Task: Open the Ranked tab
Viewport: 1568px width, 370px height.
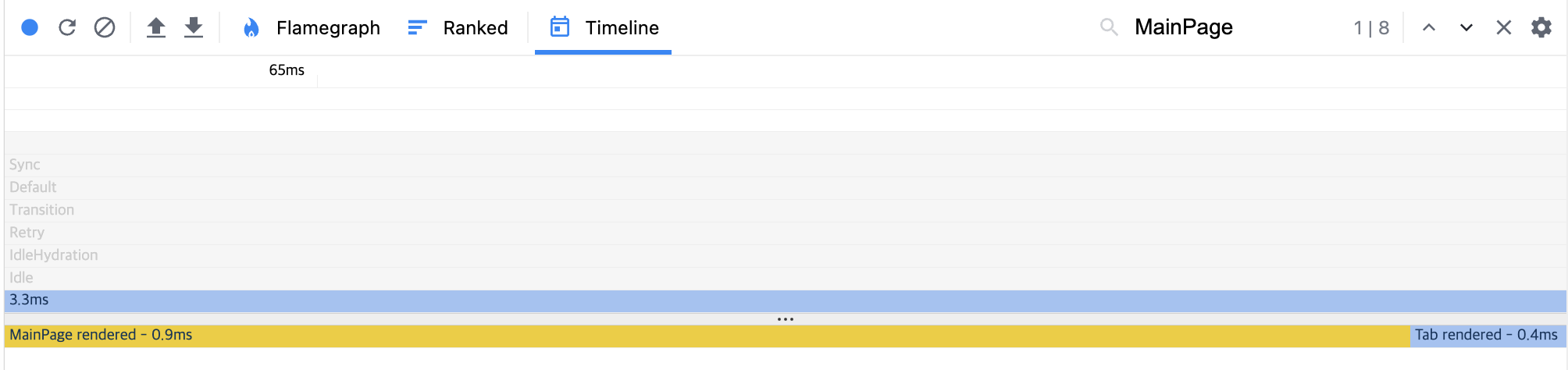Action: coord(458,28)
